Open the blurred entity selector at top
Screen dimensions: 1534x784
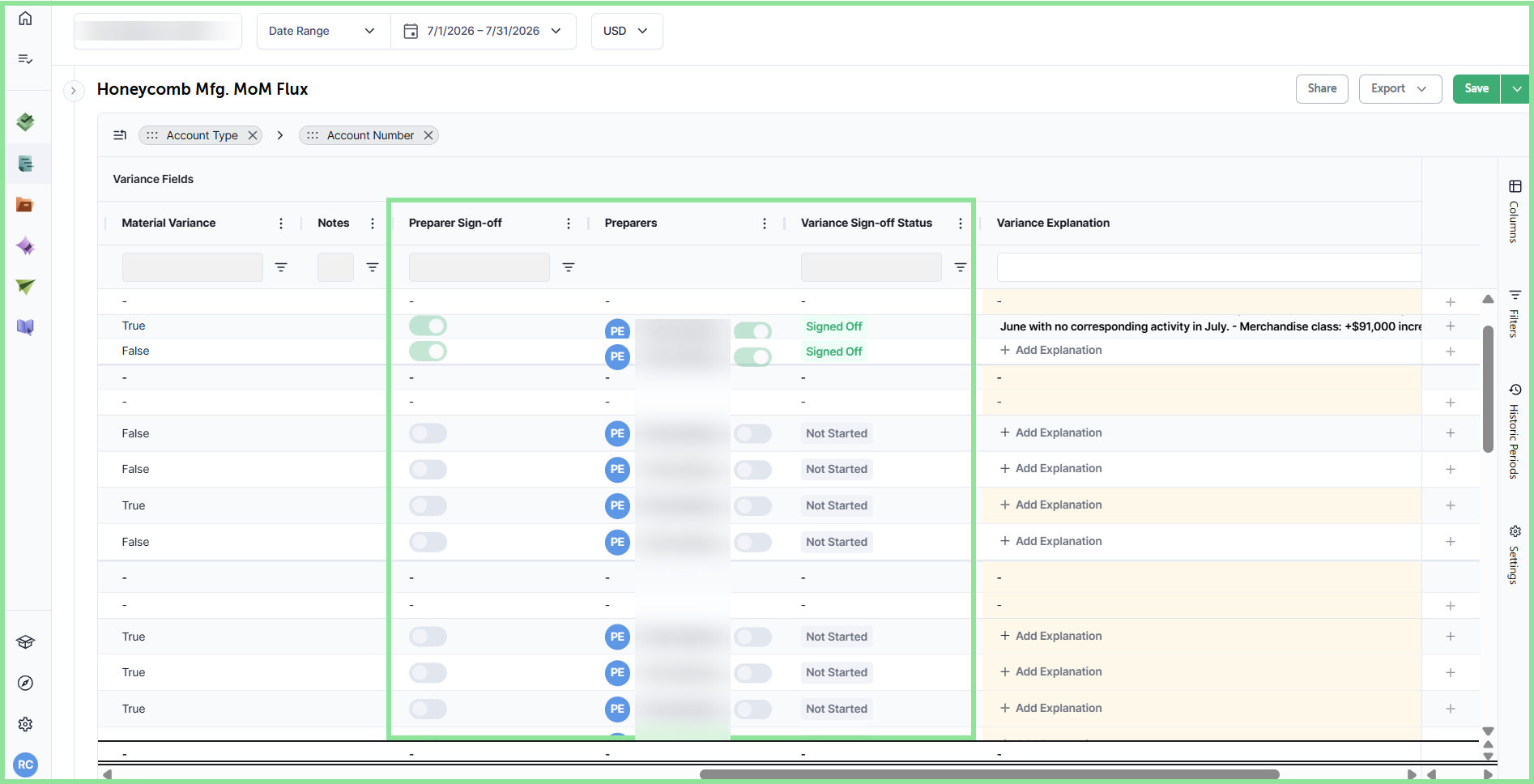[x=158, y=31]
